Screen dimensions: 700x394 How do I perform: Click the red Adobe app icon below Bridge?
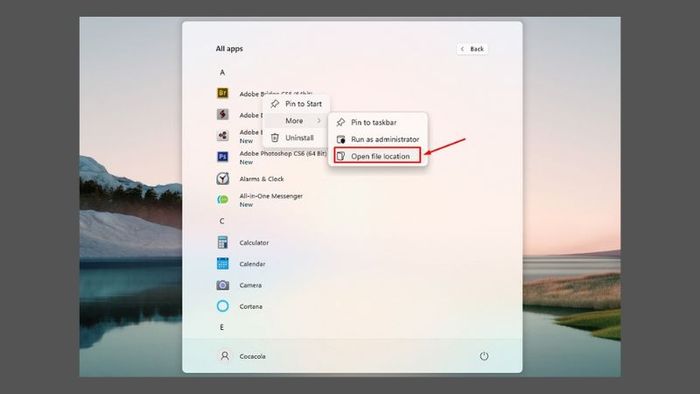[x=222, y=114]
